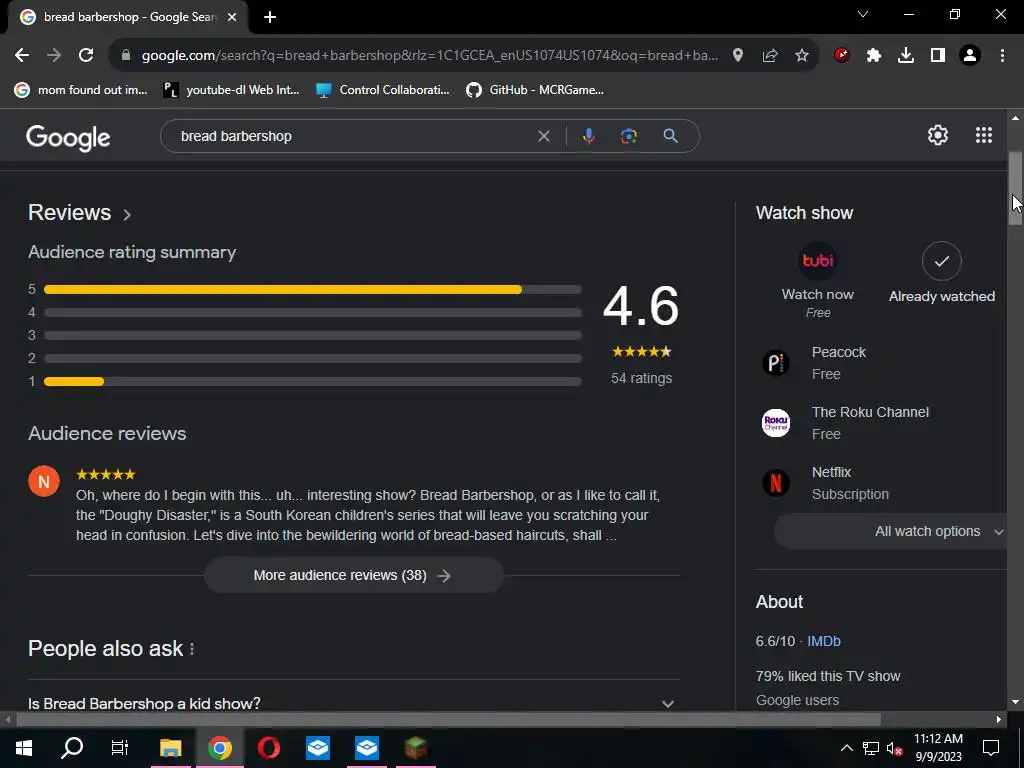The height and width of the screenshot is (768, 1024).
Task: Open the taskbar clock showing 11:12 AM
Action: tap(938, 748)
